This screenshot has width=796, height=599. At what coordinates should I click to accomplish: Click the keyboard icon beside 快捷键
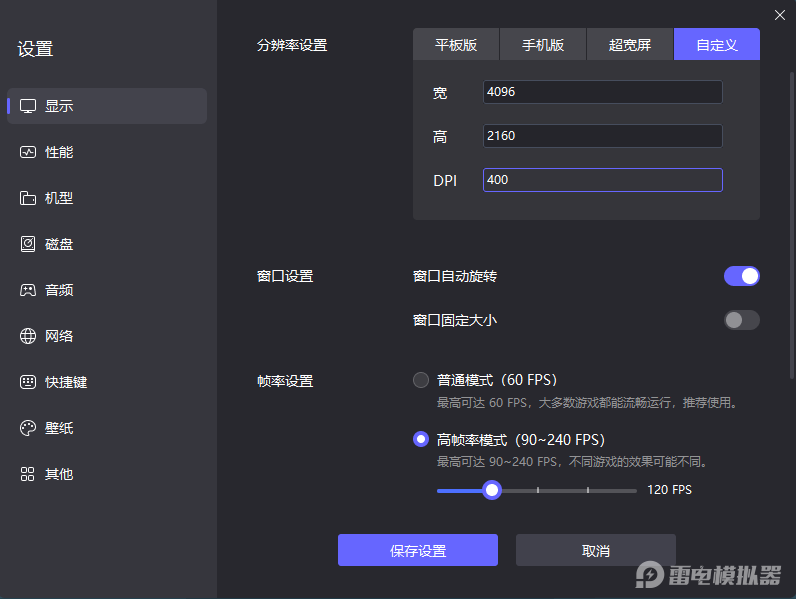click(28, 382)
